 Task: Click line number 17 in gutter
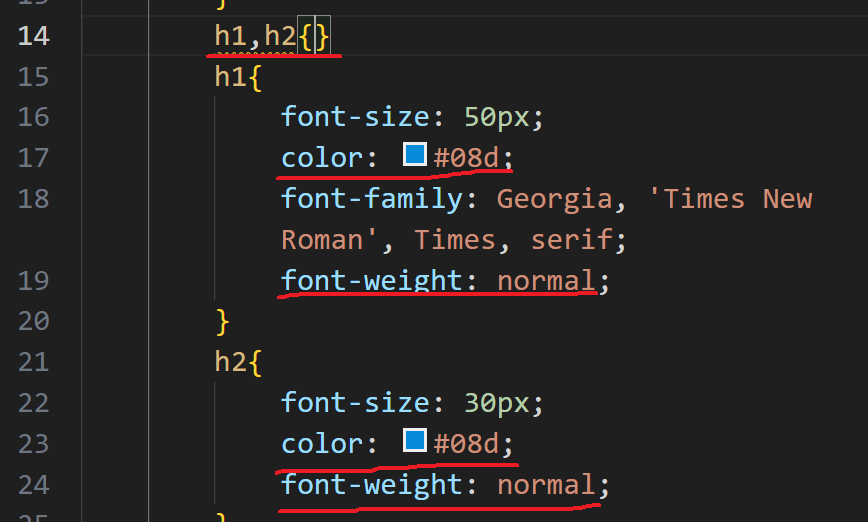point(34,158)
